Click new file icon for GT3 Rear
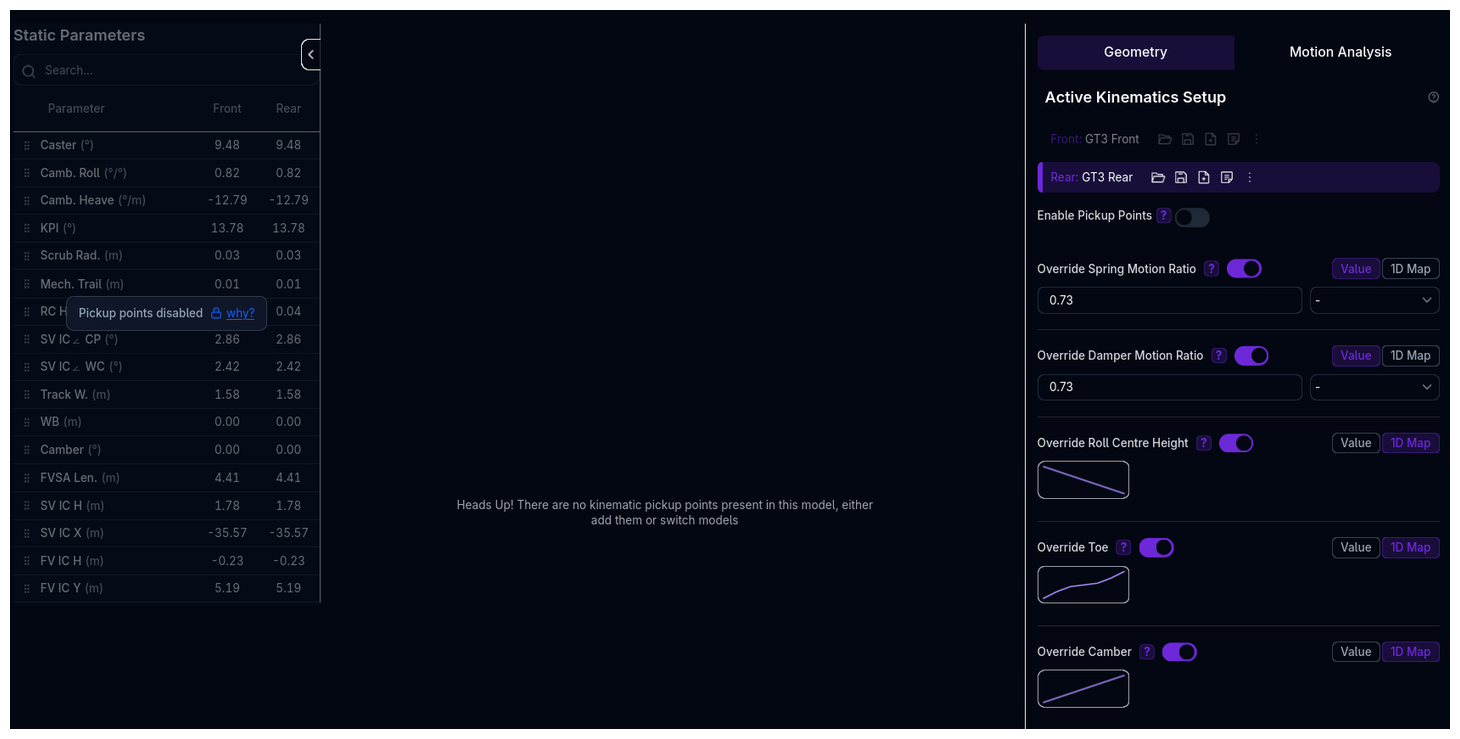This screenshot has height=739, width=1460. [1204, 178]
